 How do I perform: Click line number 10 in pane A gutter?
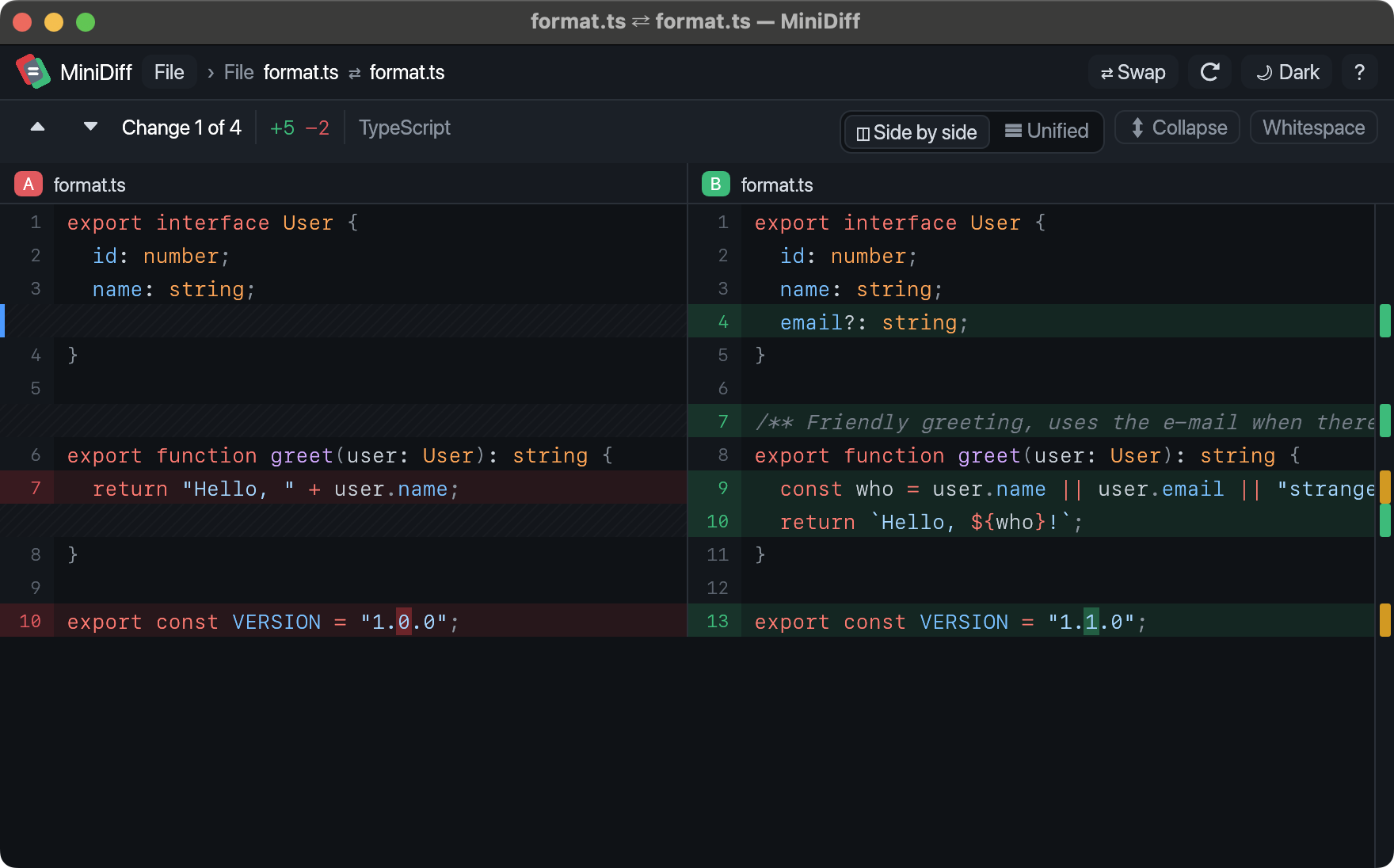pyautogui.click(x=30, y=621)
